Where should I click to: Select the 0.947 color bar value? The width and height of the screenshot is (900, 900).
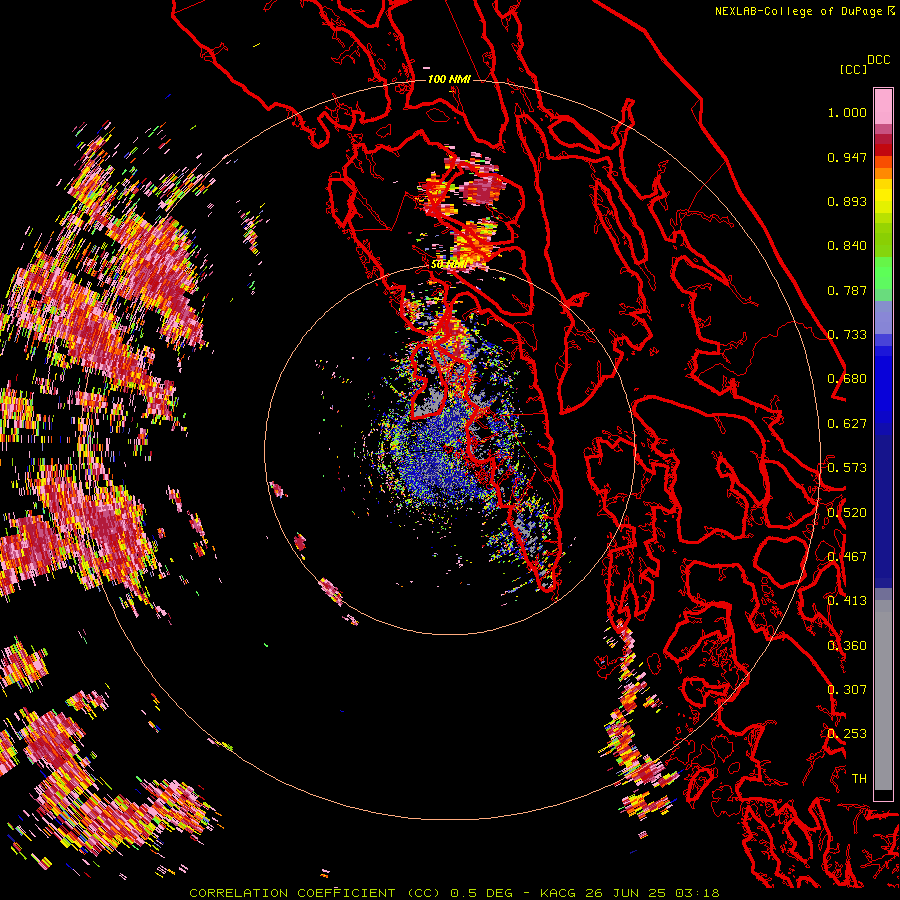point(847,157)
